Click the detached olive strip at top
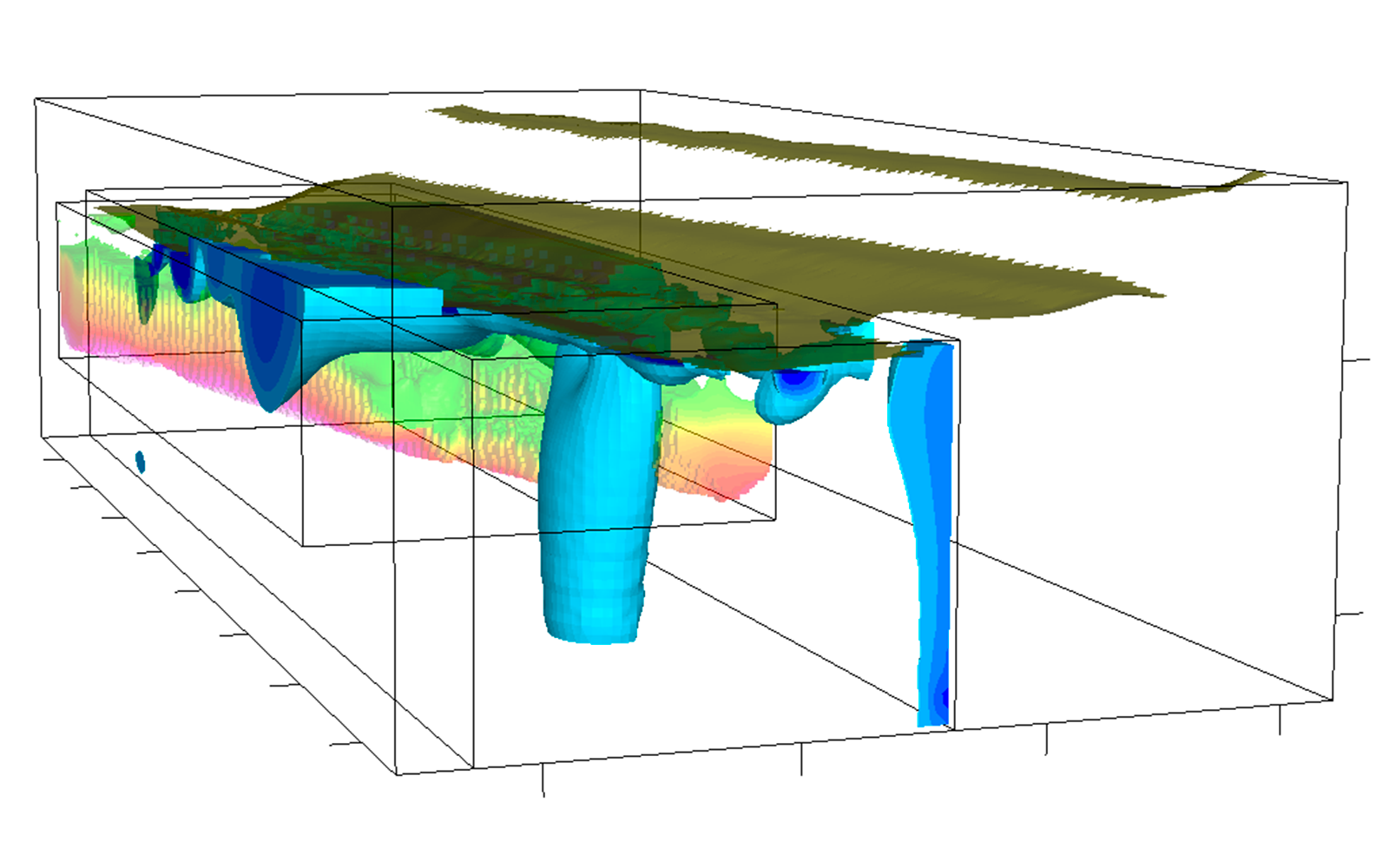The height and width of the screenshot is (868, 1389). (x=846, y=152)
